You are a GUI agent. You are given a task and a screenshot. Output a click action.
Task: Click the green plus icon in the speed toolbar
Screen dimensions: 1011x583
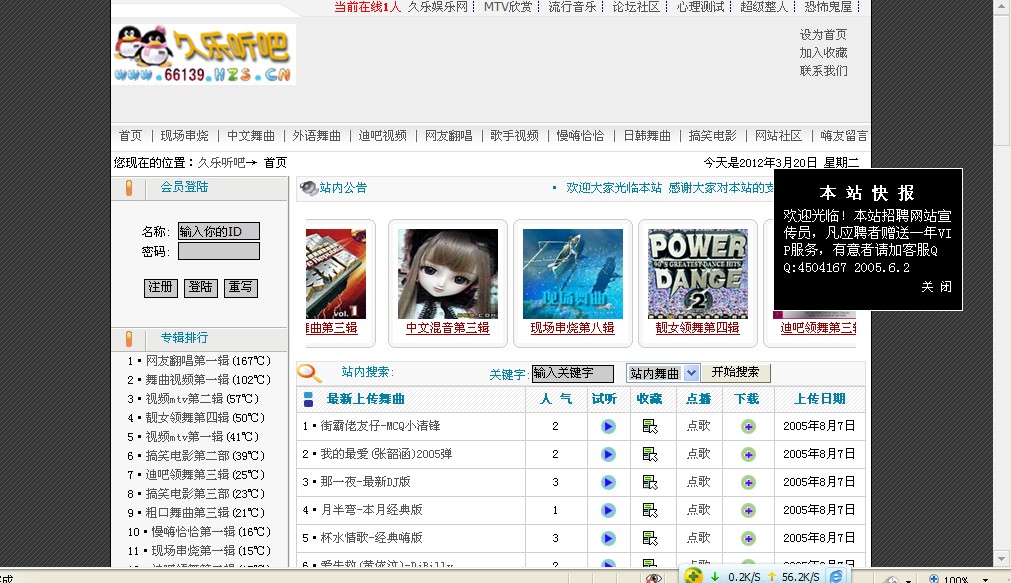[x=693, y=576]
